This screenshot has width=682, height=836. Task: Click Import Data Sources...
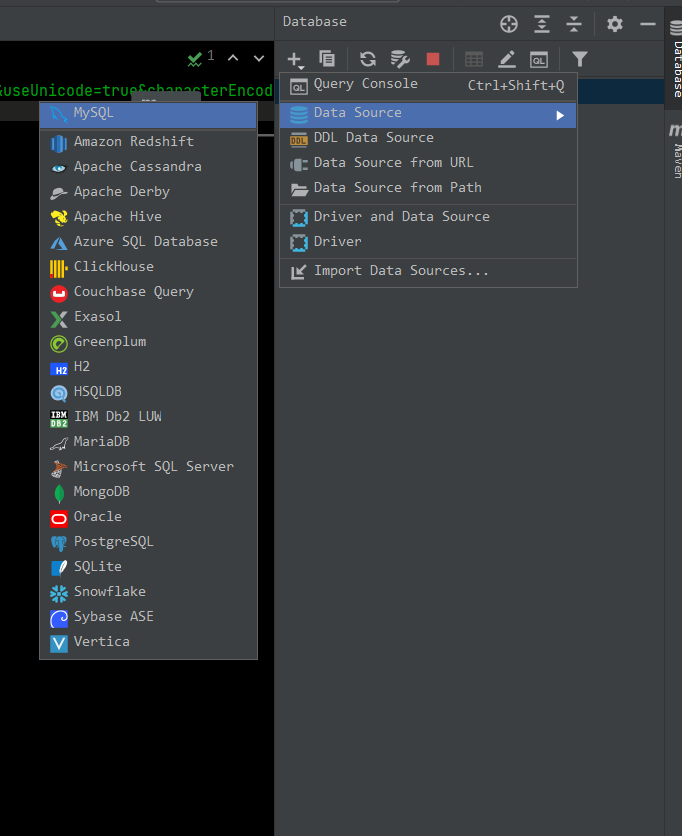point(428,271)
